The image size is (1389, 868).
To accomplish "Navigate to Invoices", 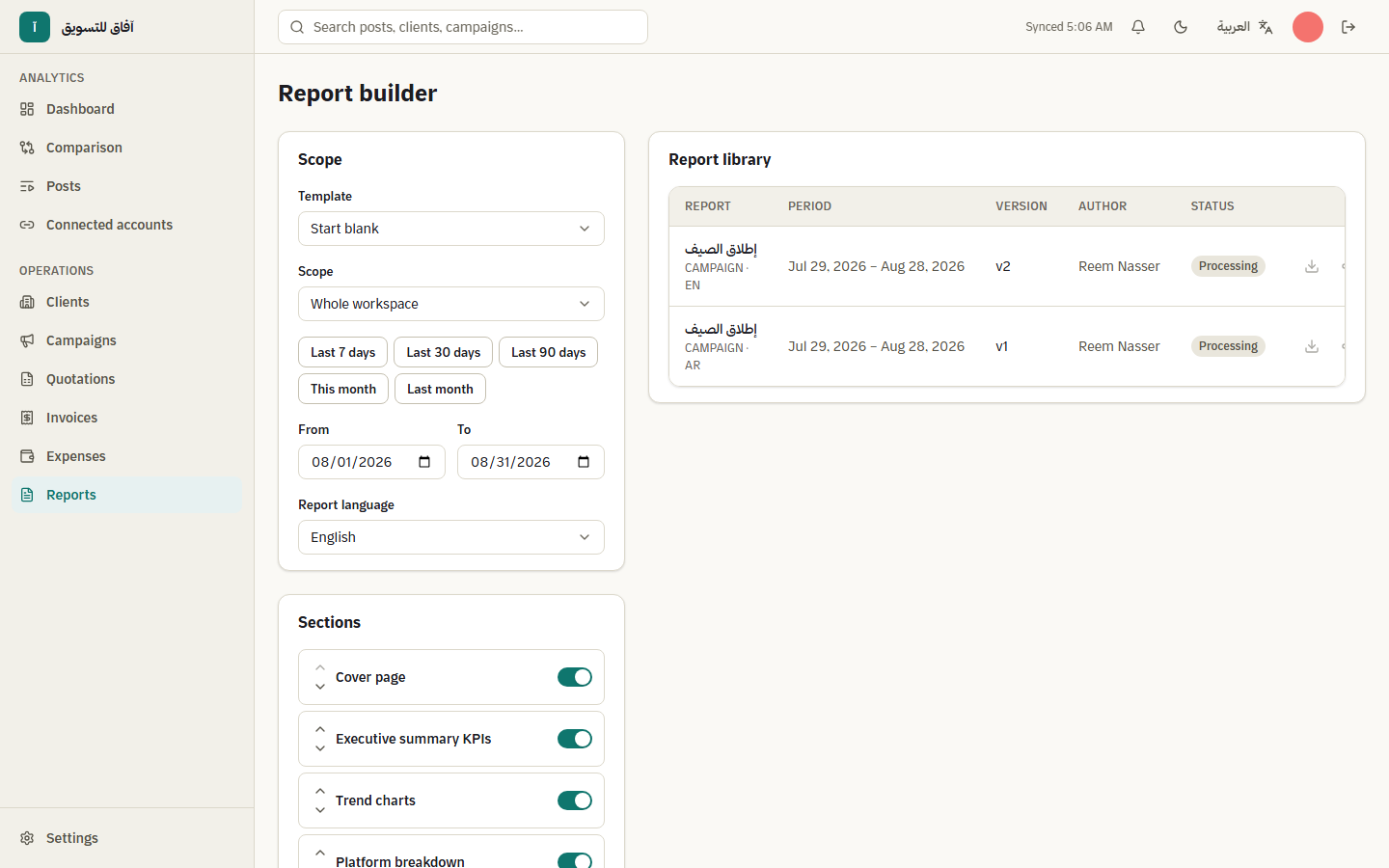I will (x=126, y=418).
